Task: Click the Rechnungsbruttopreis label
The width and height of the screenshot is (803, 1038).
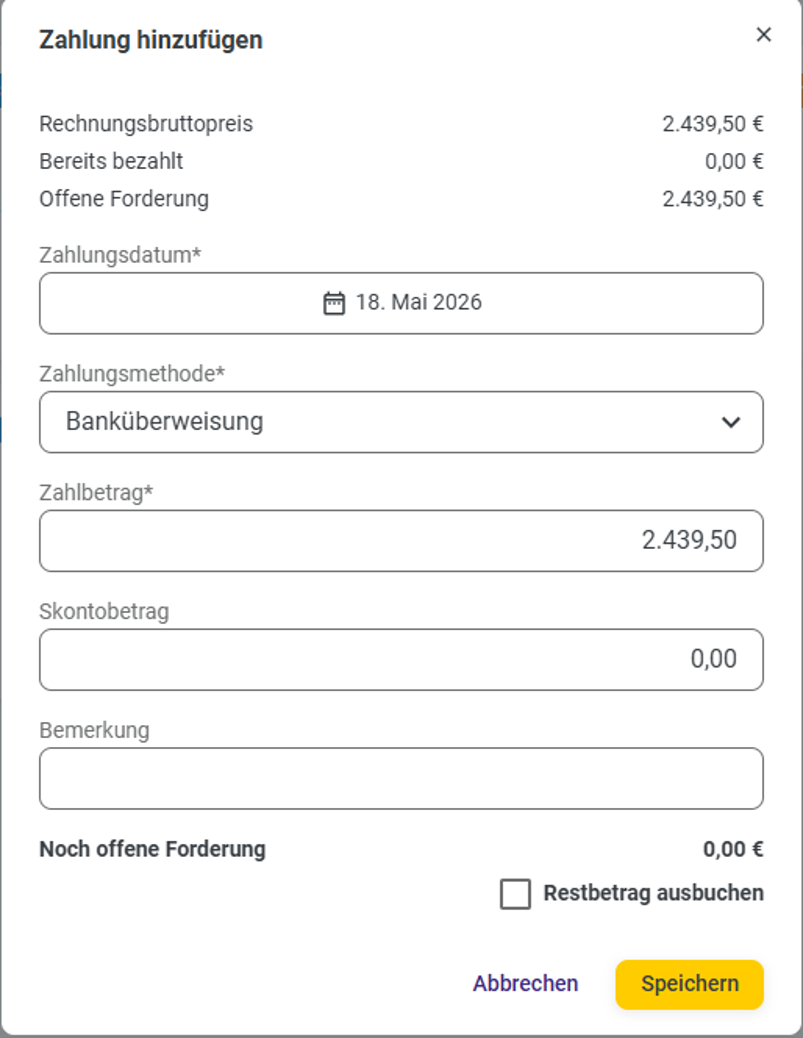Action: 146,124
